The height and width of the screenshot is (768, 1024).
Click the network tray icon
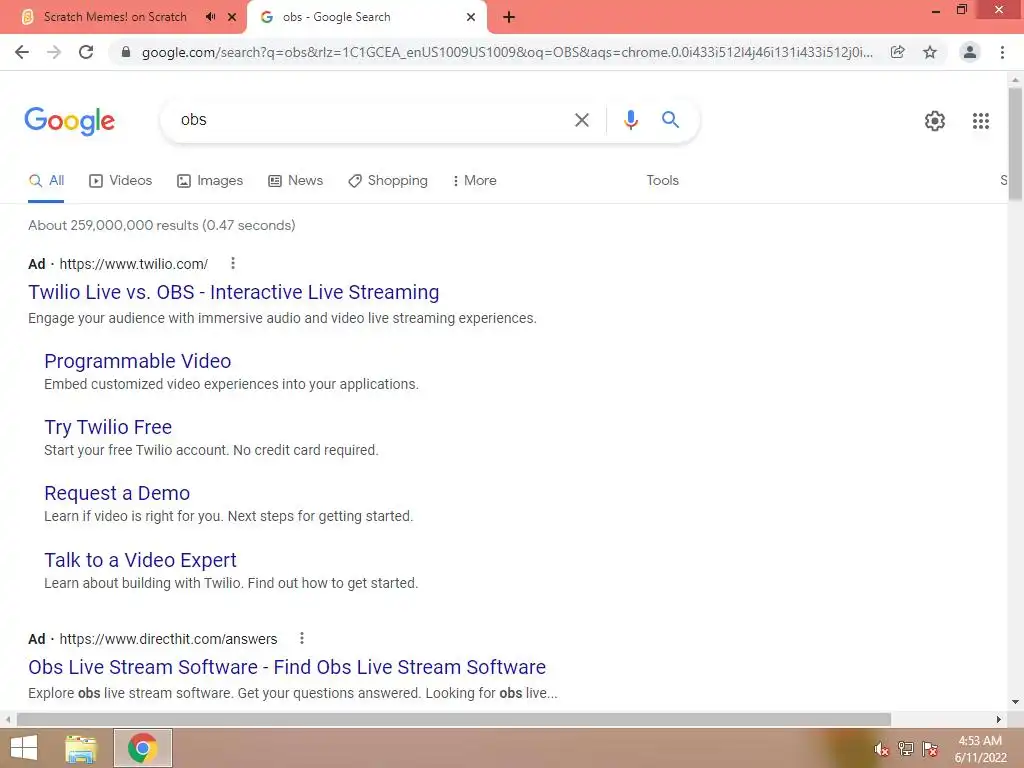(x=906, y=749)
